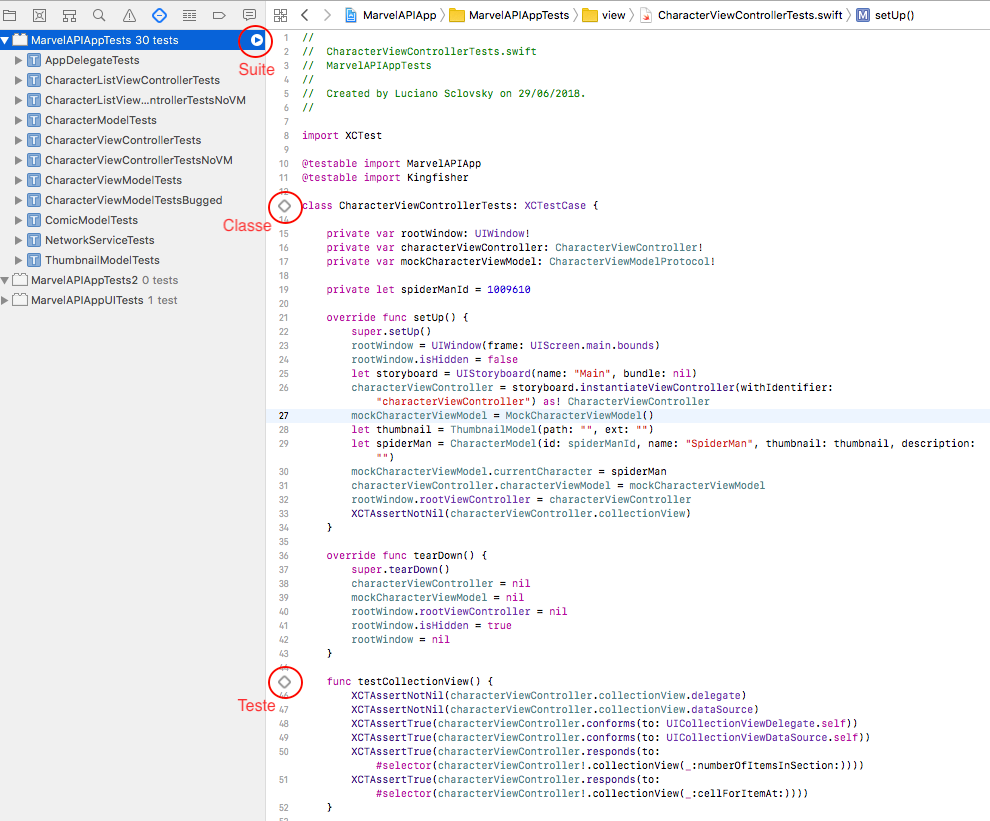The image size is (990, 821).
Task: Expand CharacterListView...ntrollerTestsNoVM disclosure triangle
Action: [x=18, y=100]
